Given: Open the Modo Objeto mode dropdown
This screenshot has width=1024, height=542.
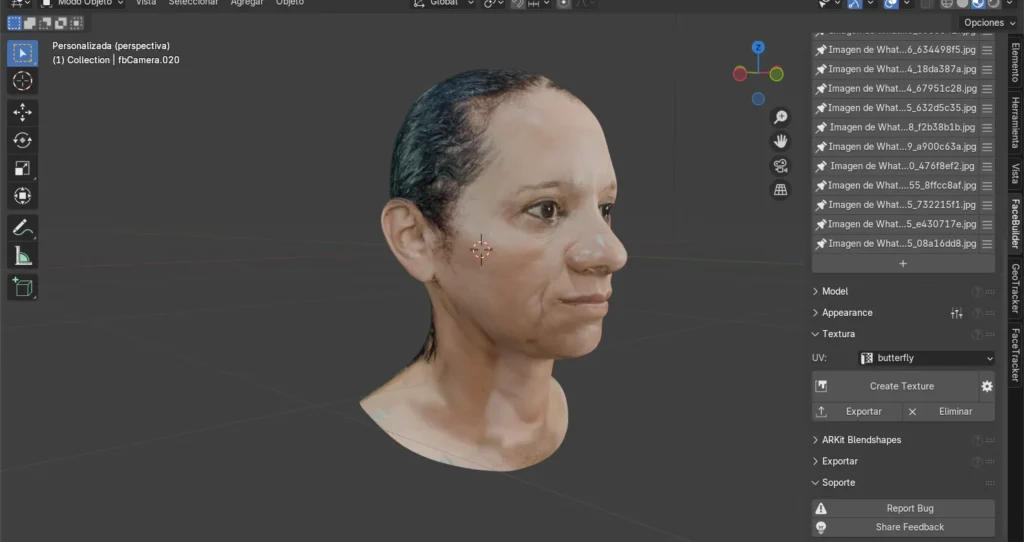Looking at the screenshot, I should (x=83, y=3).
